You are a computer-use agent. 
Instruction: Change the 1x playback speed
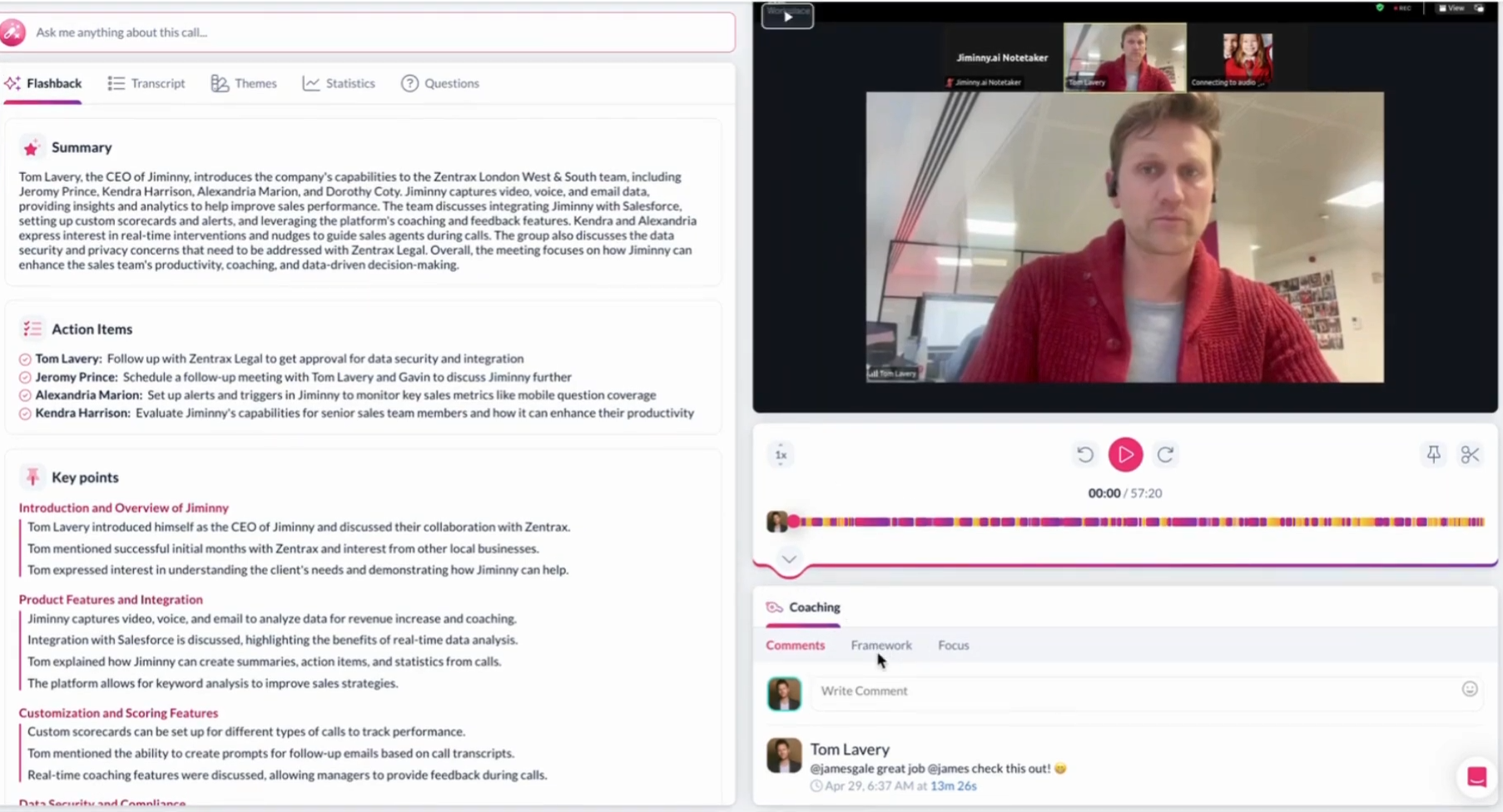pyautogui.click(x=781, y=454)
